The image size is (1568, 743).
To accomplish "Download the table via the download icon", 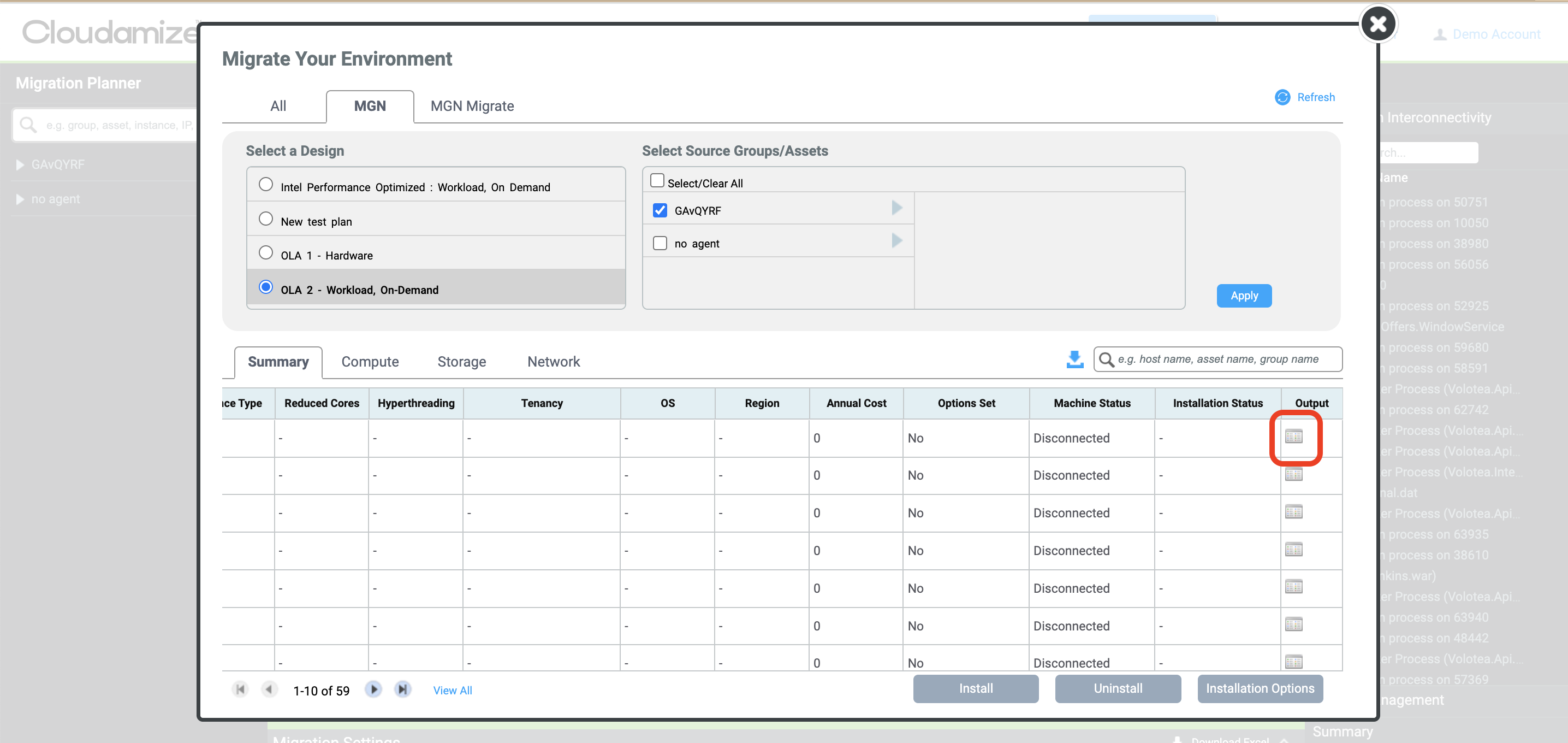I will click(1075, 359).
